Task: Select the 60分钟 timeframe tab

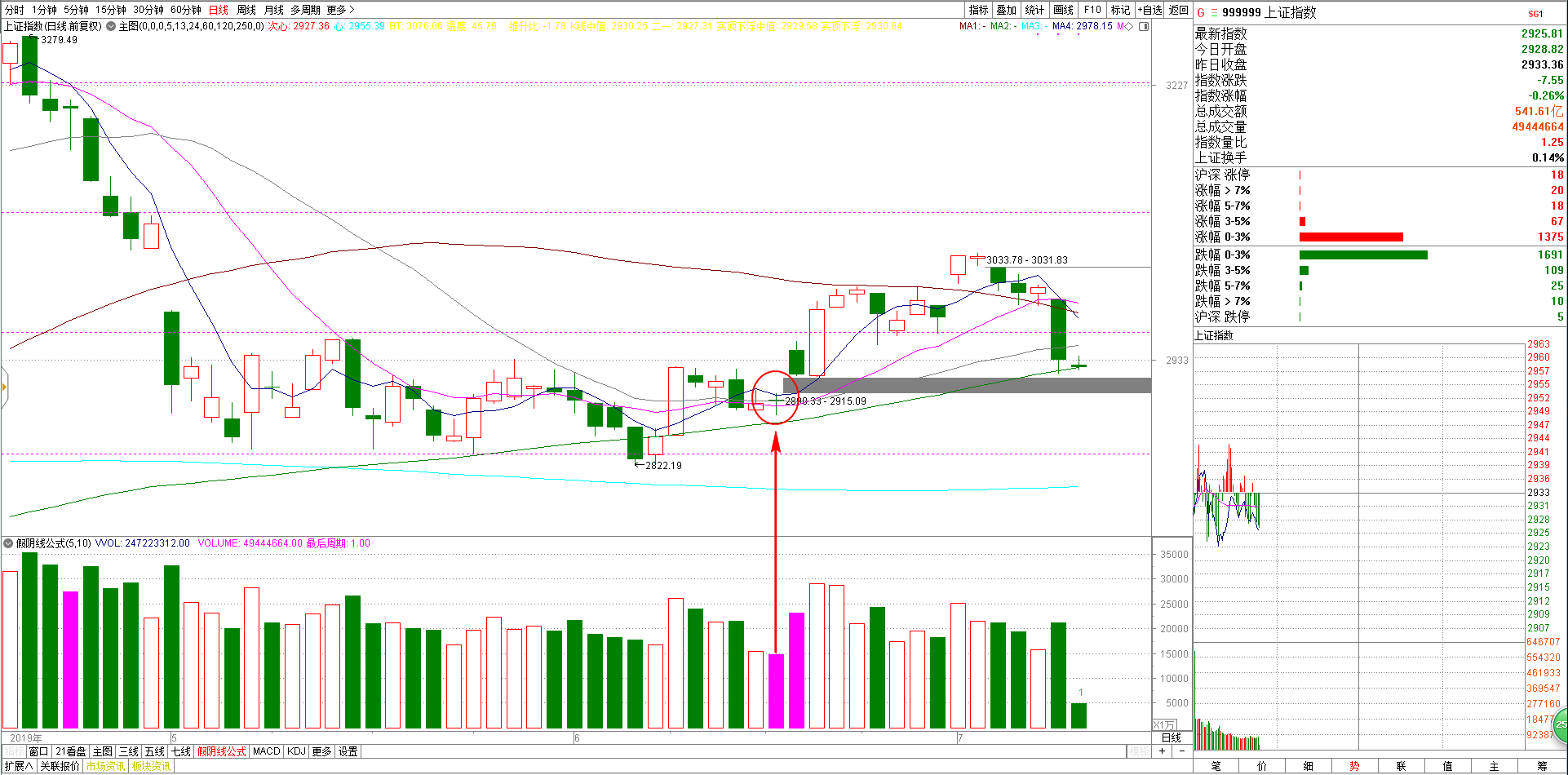Action: (185, 10)
